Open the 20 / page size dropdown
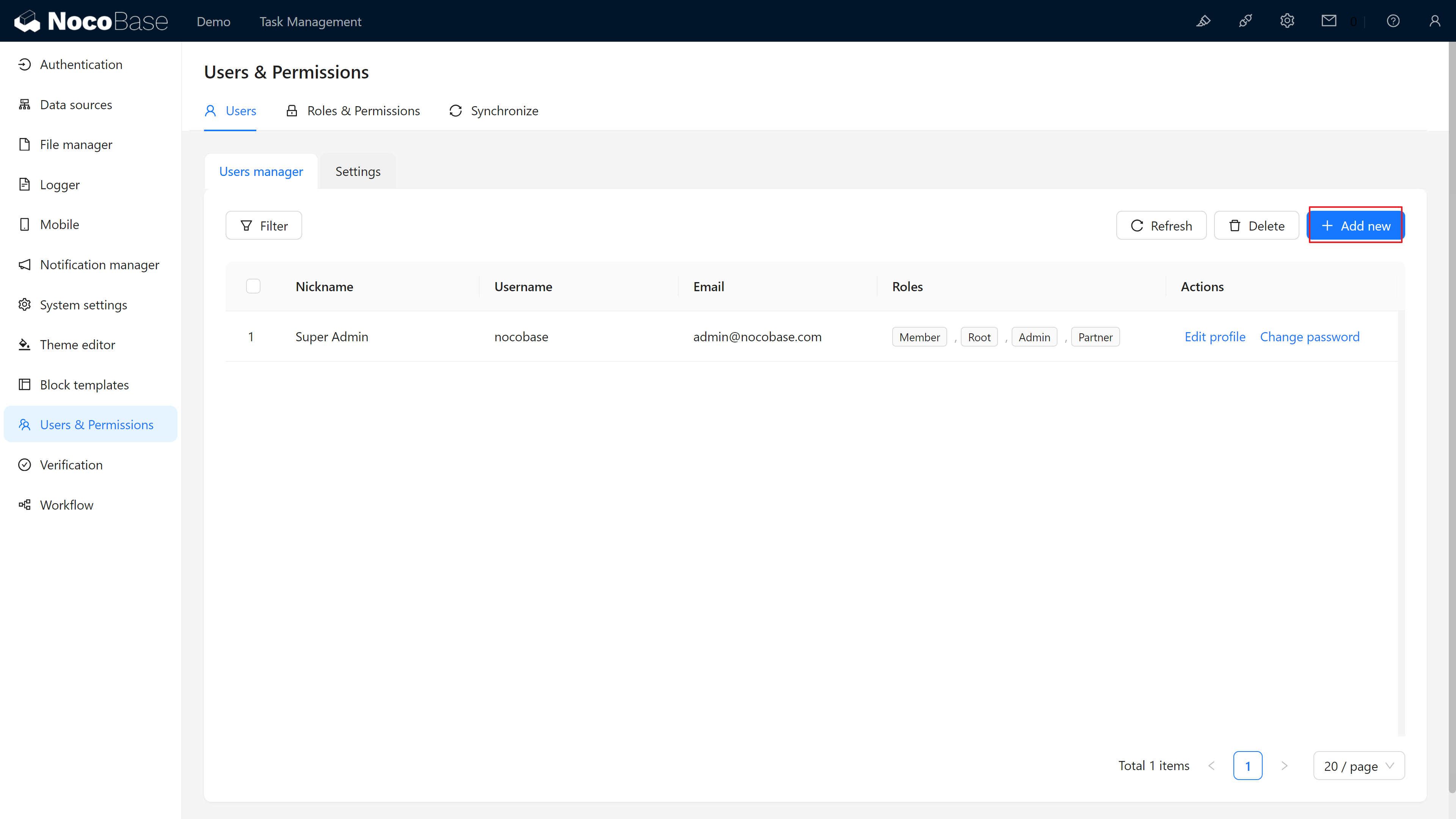The width and height of the screenshot is (1456, 819). pos(1358,766)
